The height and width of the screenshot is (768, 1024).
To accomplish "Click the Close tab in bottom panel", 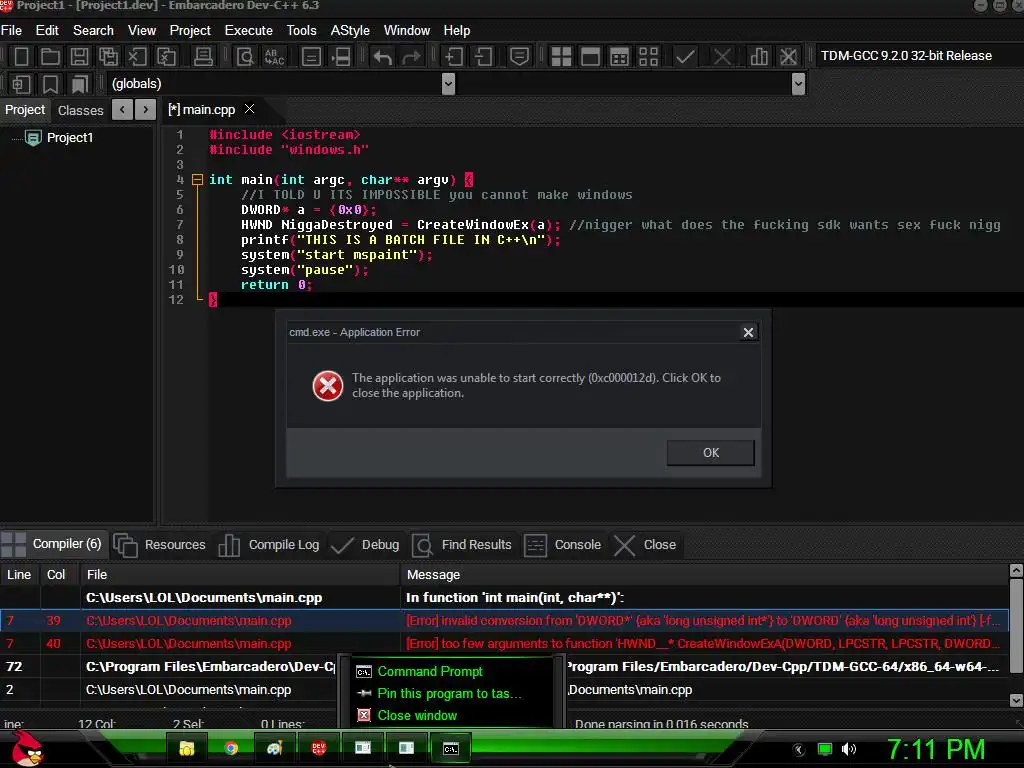I will [645, 545].
